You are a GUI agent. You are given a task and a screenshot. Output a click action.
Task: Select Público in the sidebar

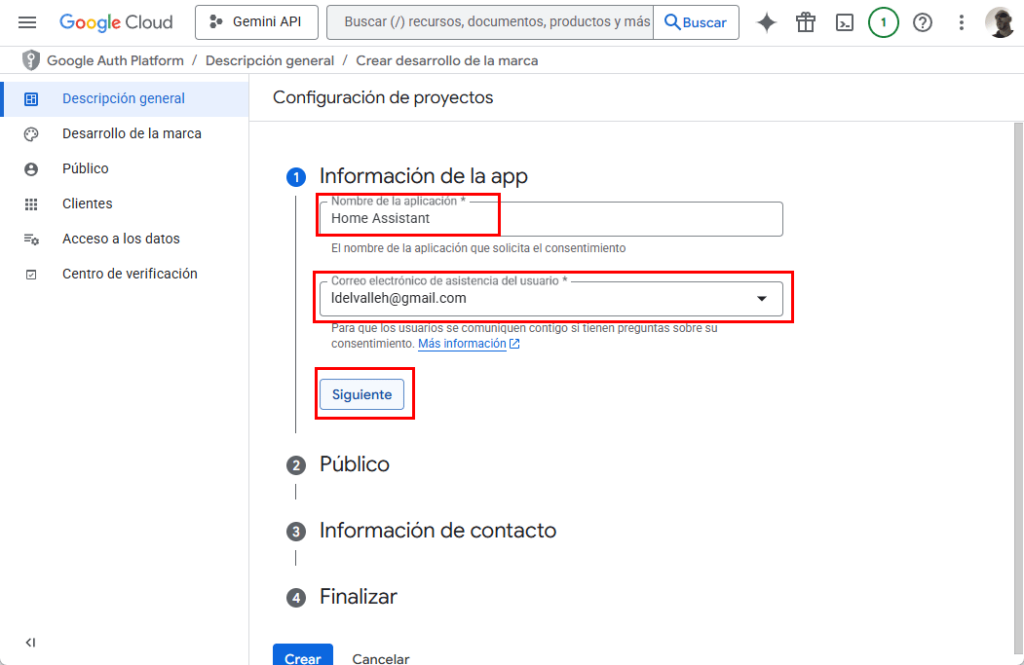pyautogui.click(x=85, y=168)
